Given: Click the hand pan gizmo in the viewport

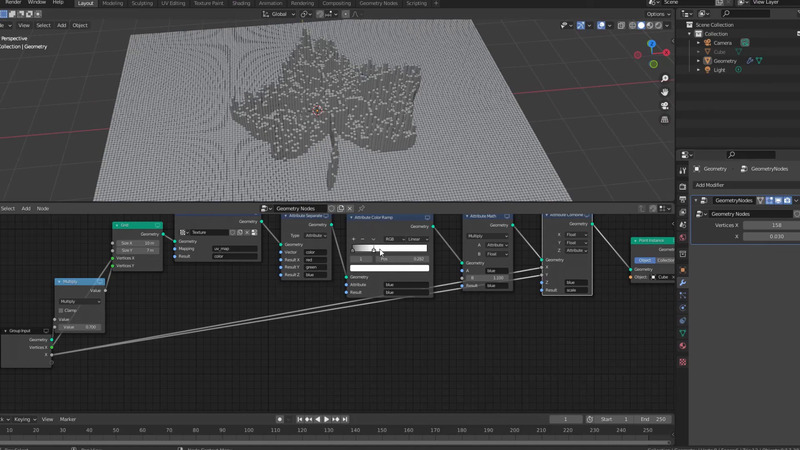Looking at the screenshot, I should (x=665, y=92).
